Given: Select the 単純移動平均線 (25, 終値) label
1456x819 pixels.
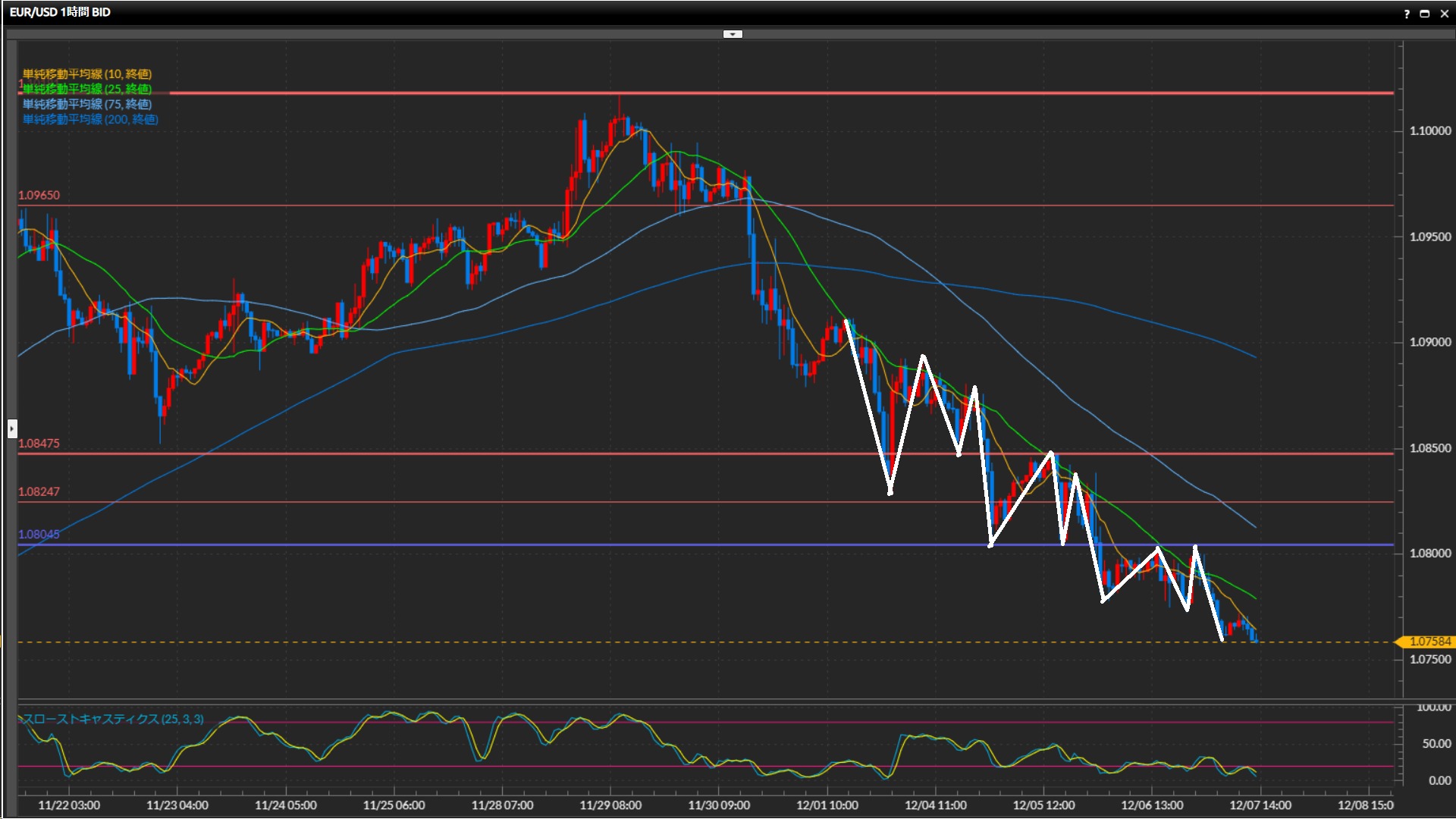Looking at the screenshot, I should click(x=87, y=89).
